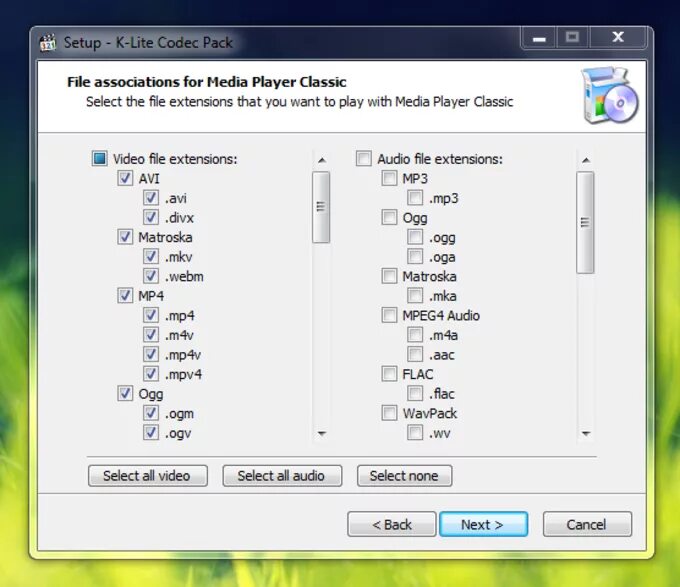
Task: Check the audio Matroska group checkbox
Action: [x=389, y=276]
